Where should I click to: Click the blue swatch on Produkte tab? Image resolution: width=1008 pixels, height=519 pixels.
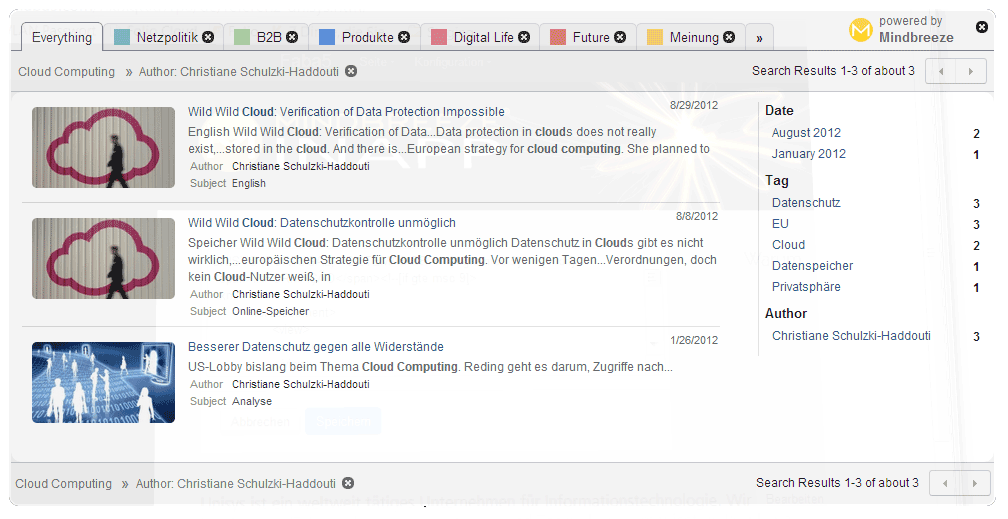coord(326,38)
